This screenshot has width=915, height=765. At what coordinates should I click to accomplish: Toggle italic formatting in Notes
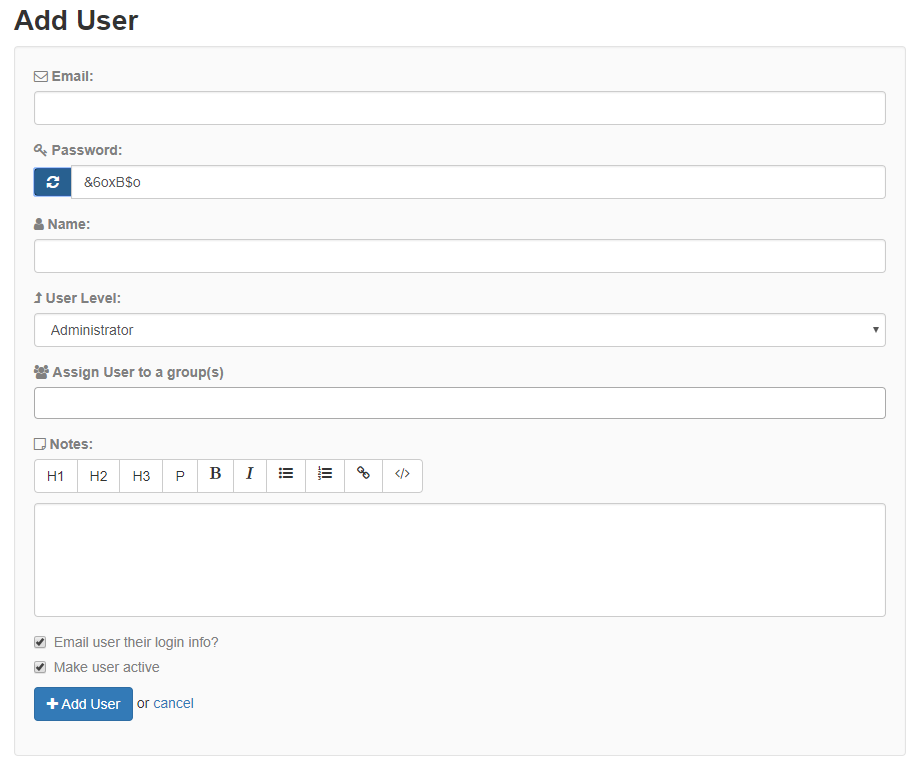pyautogui.click(x=250, y=476)
